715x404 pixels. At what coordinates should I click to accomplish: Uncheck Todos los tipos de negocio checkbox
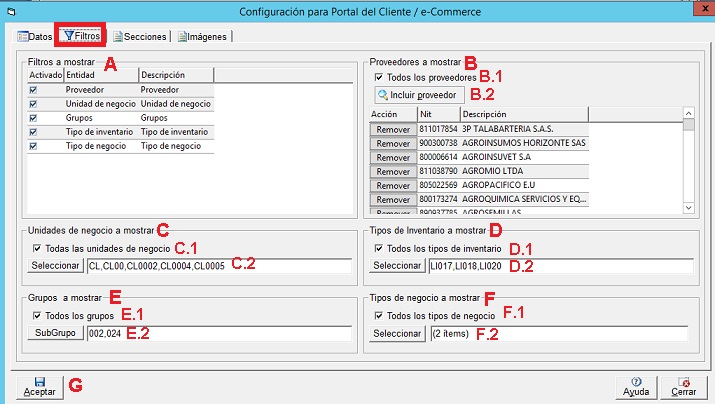378,316
